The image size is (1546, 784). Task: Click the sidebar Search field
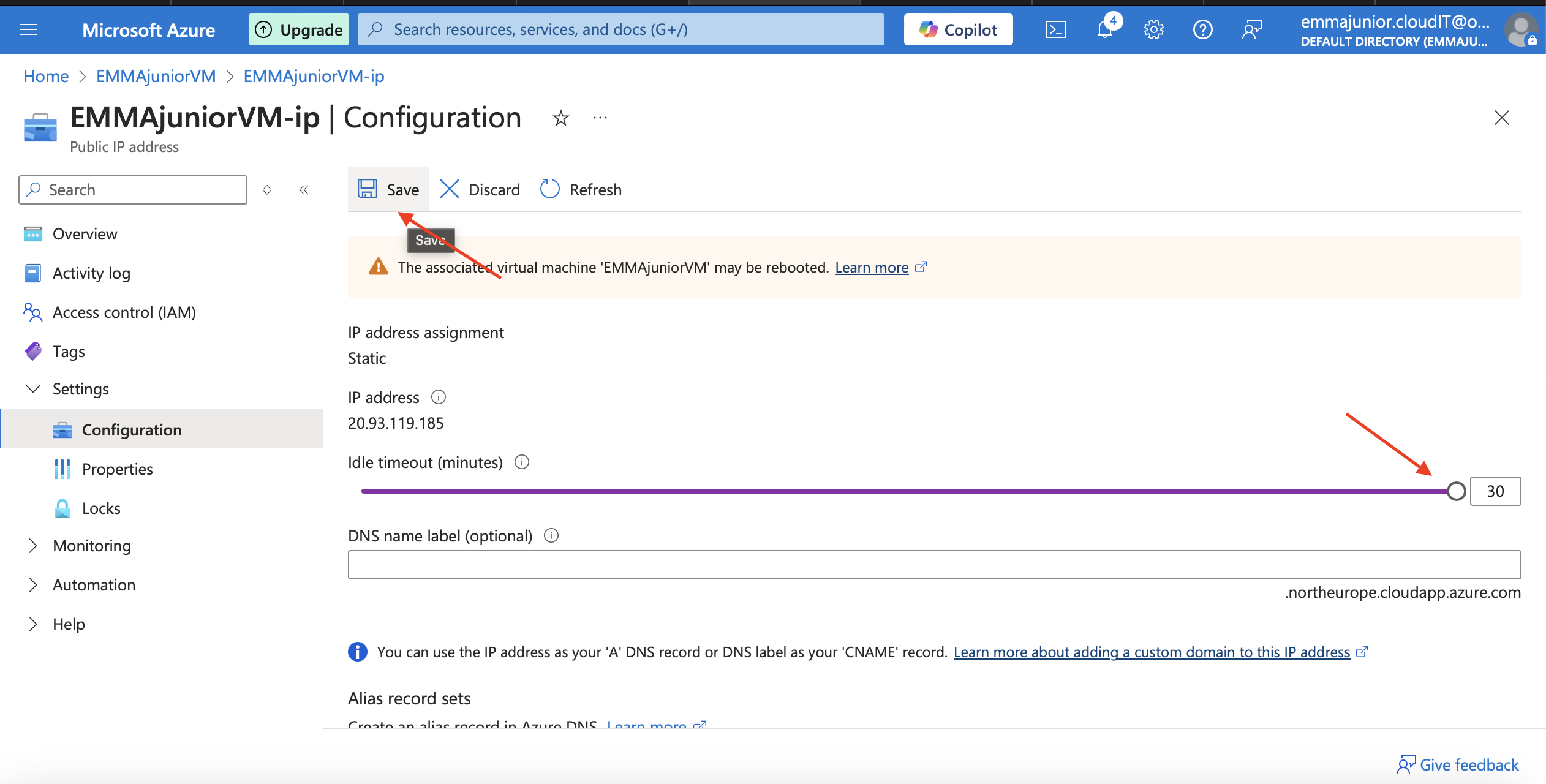[x=133, y=190]
